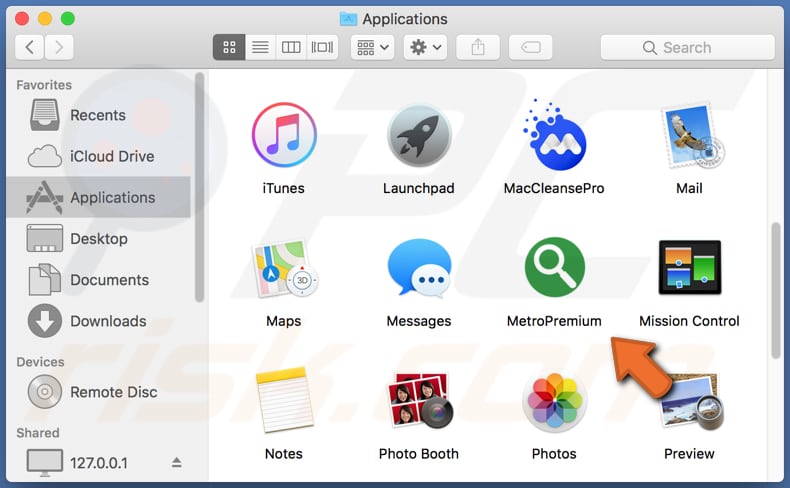Open the Messages speech bubble icon
This screenshot has width=790, height=488.
tap(419, 268)
